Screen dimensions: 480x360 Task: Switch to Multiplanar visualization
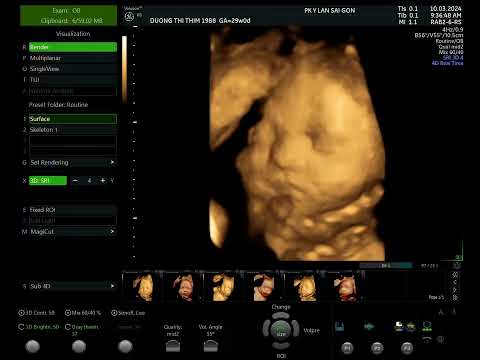tap(73, 58)
